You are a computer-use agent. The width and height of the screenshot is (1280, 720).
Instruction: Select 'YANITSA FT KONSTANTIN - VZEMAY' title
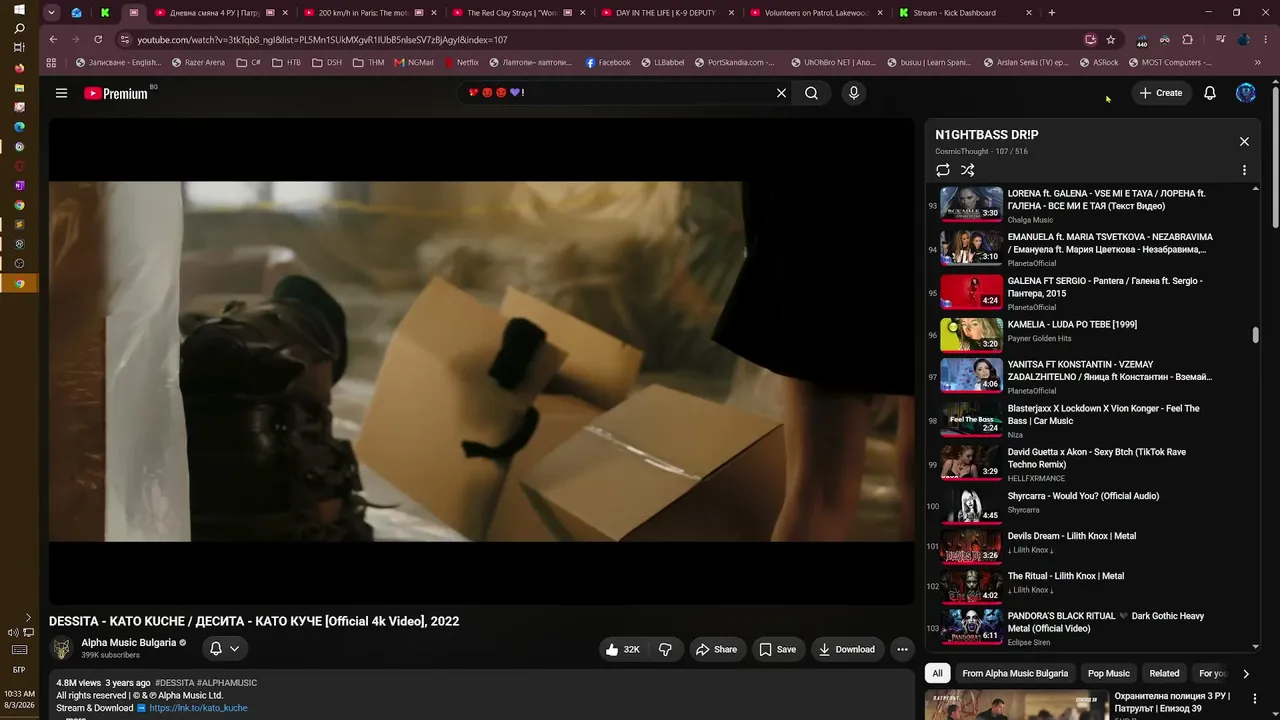(x=1109, y=371)
